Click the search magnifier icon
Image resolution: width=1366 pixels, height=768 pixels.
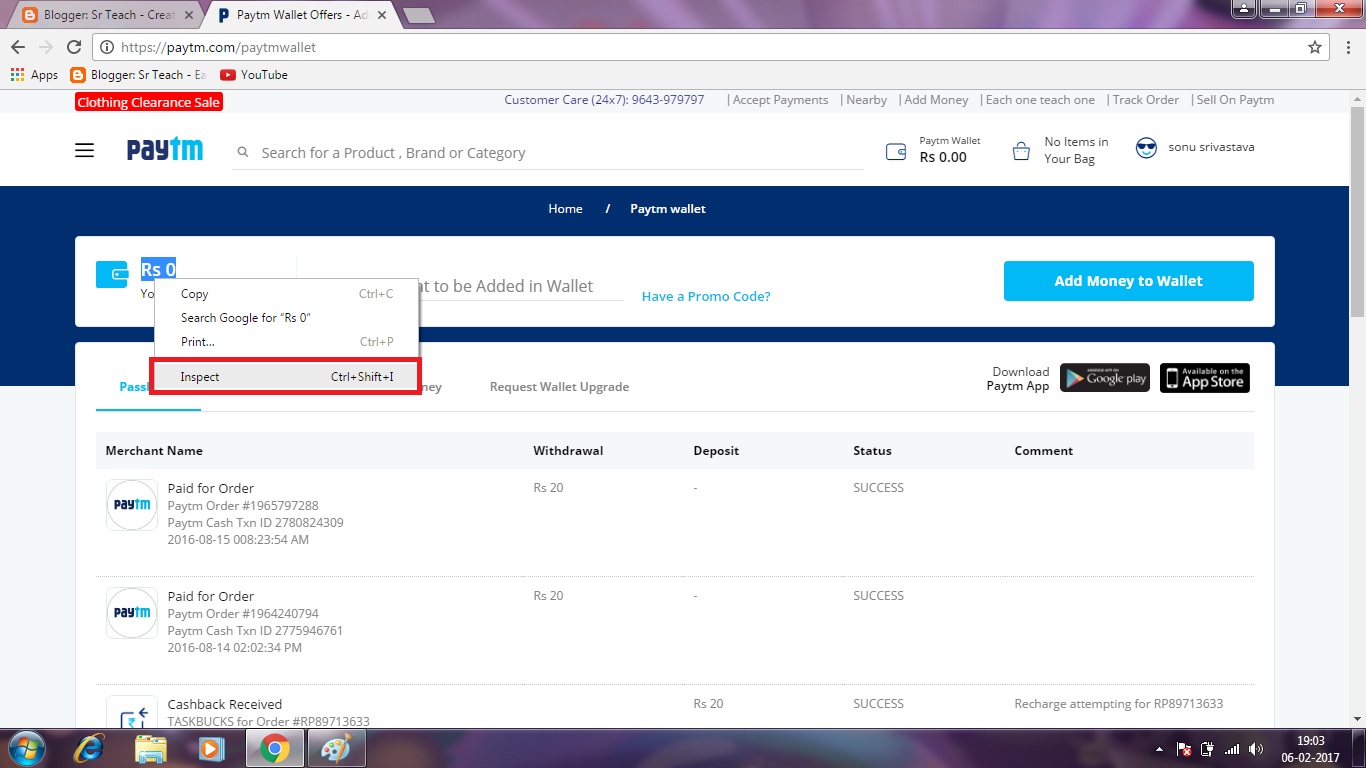coord(242,152)
